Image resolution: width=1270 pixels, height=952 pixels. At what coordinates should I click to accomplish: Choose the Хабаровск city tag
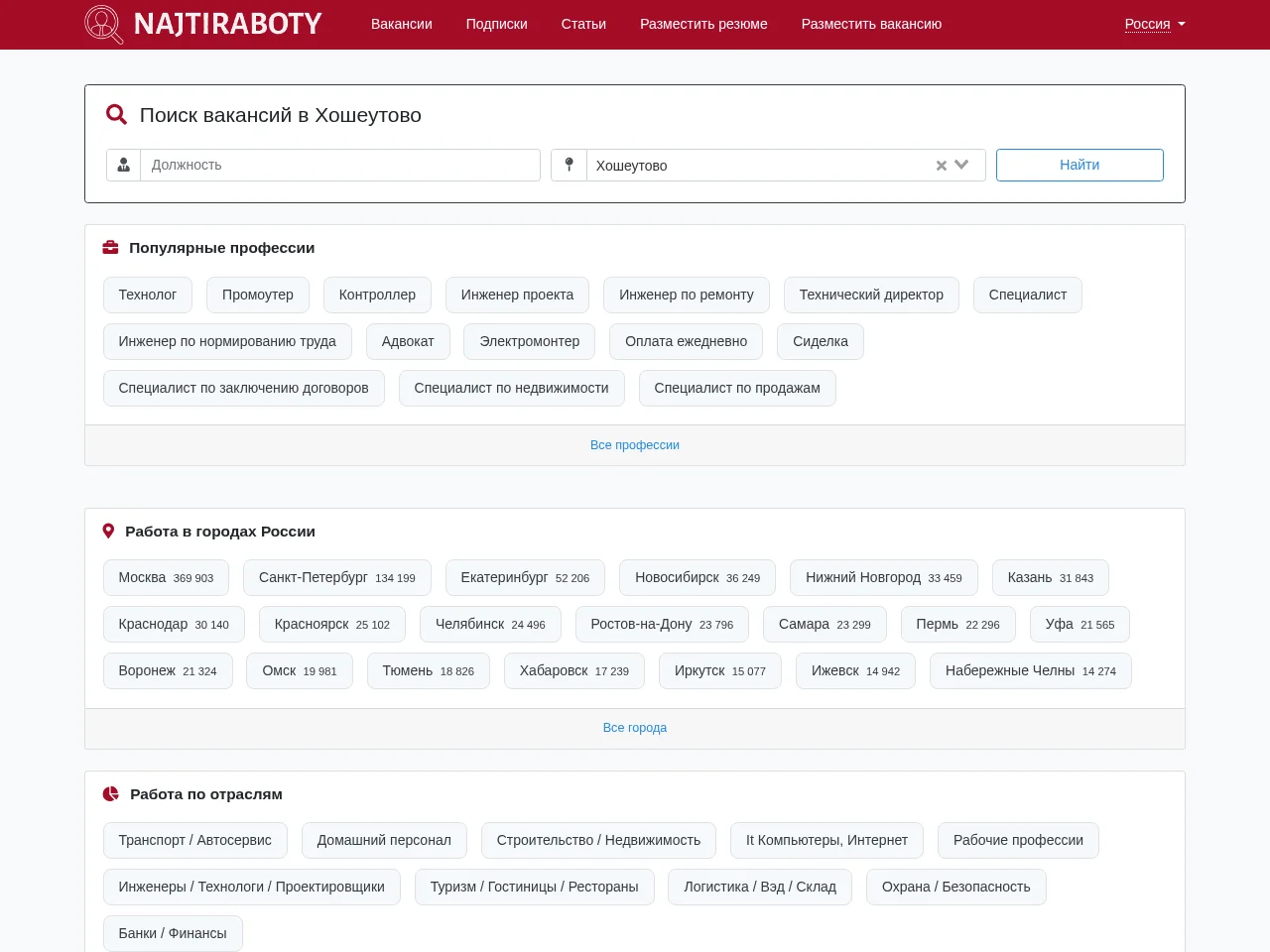[x=574, y=671]
